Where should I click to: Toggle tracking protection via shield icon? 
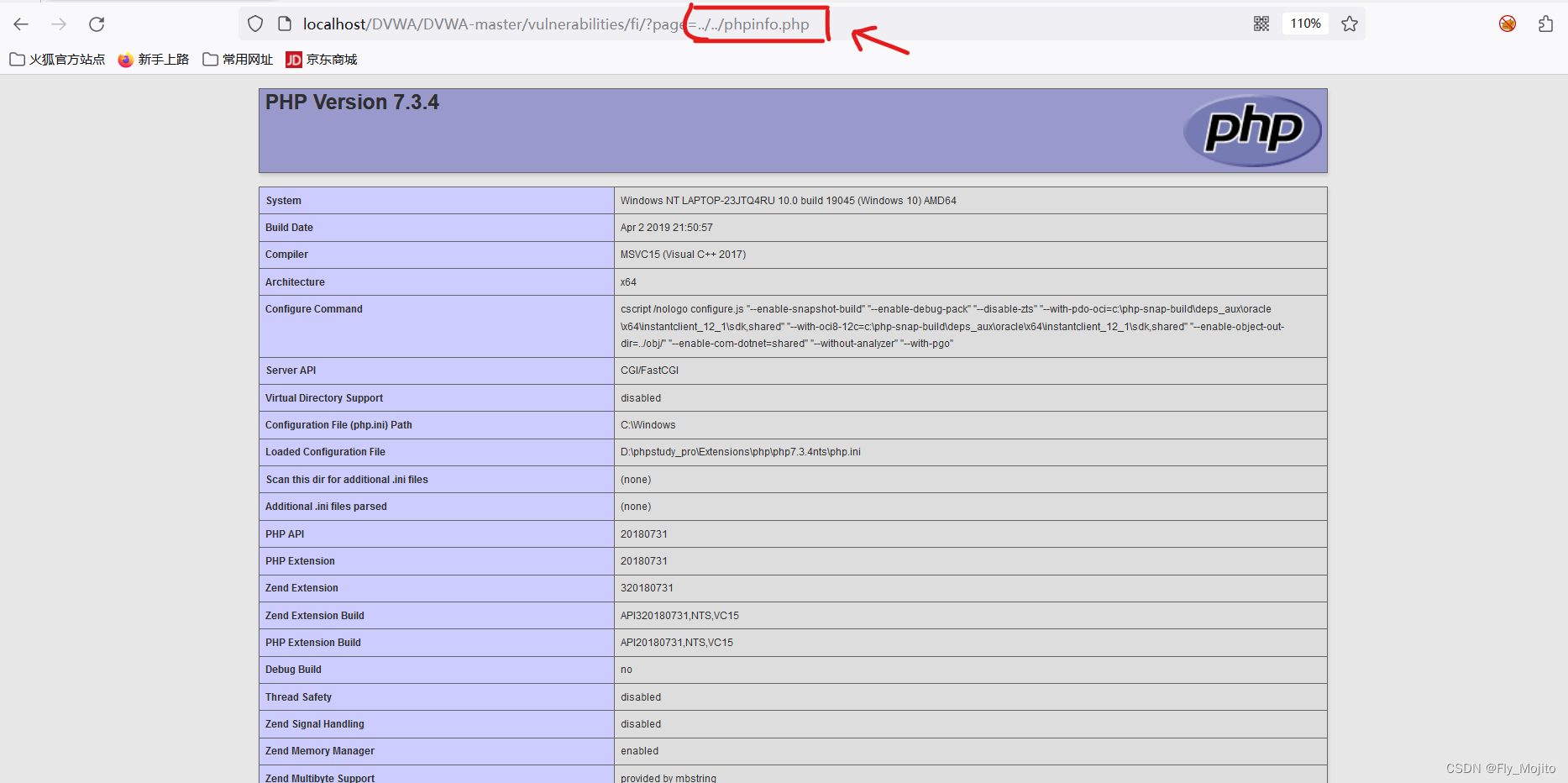coord(254,24)
